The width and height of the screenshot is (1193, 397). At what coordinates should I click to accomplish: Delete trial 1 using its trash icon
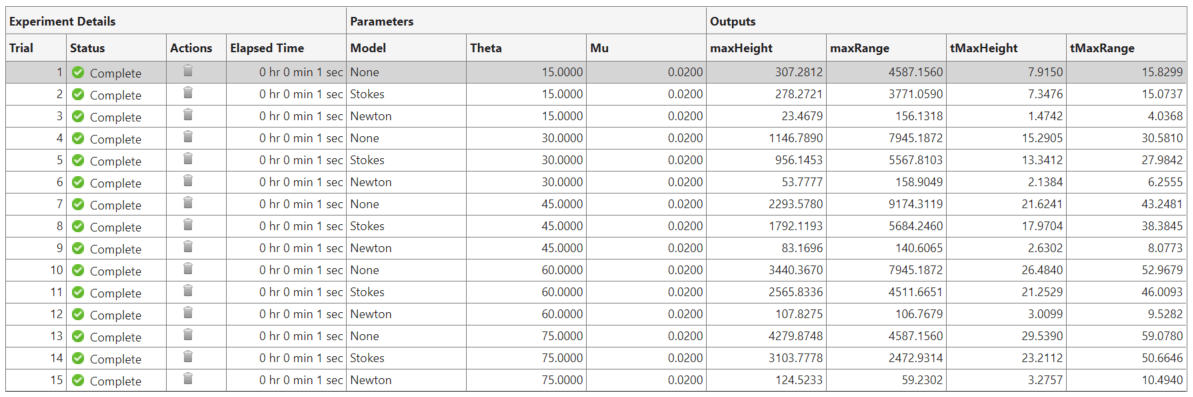188,72
